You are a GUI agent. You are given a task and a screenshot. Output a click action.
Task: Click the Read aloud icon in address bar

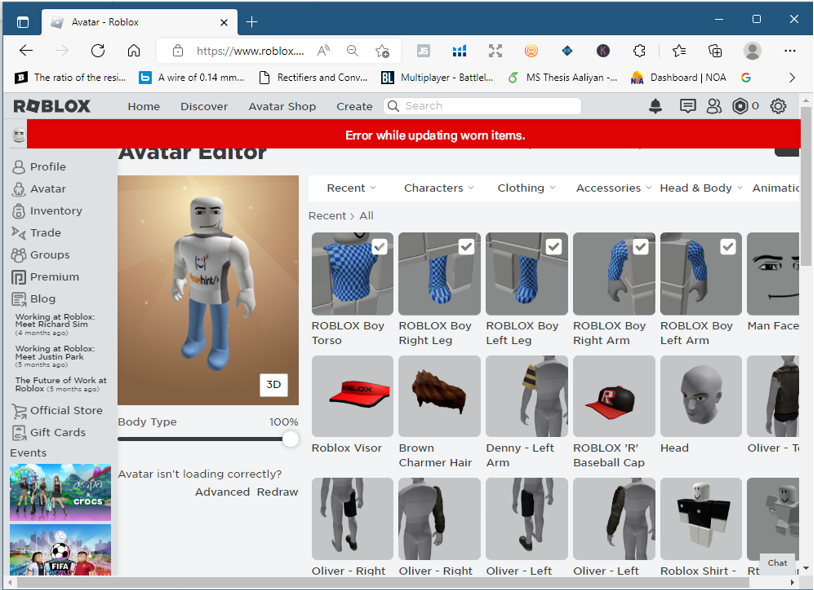click(324, 51)
